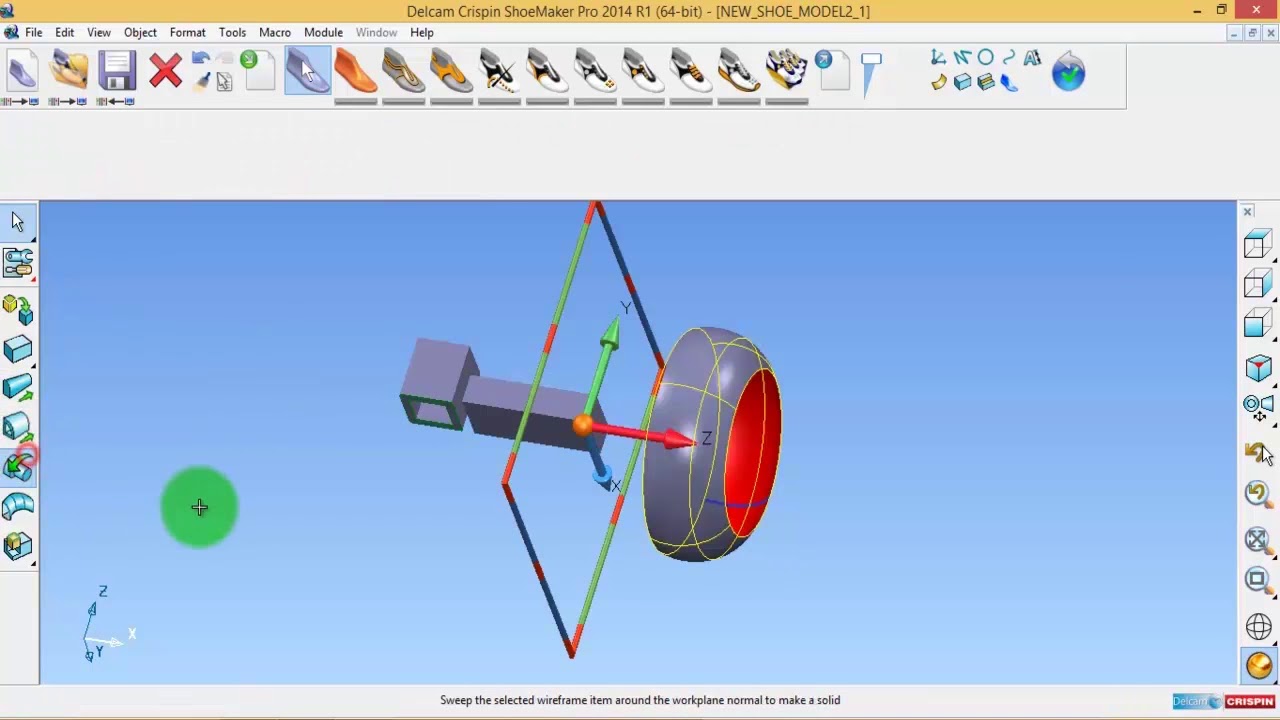Open the View menu
Image resolution: width=1280 pixels, height=720 pixels.
click(x=98, y=32)
